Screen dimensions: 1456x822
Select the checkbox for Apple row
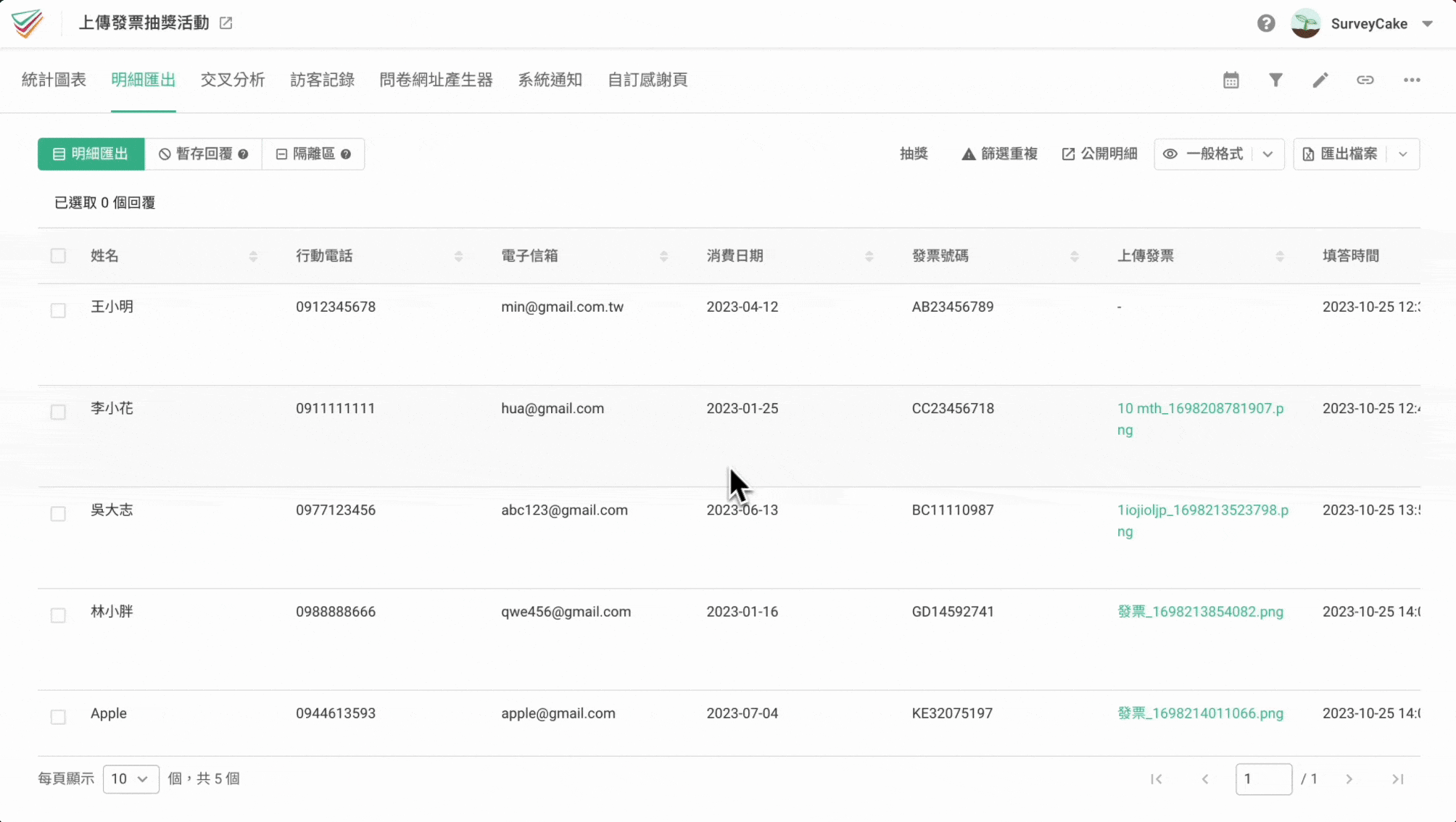(x=58, y=716)
